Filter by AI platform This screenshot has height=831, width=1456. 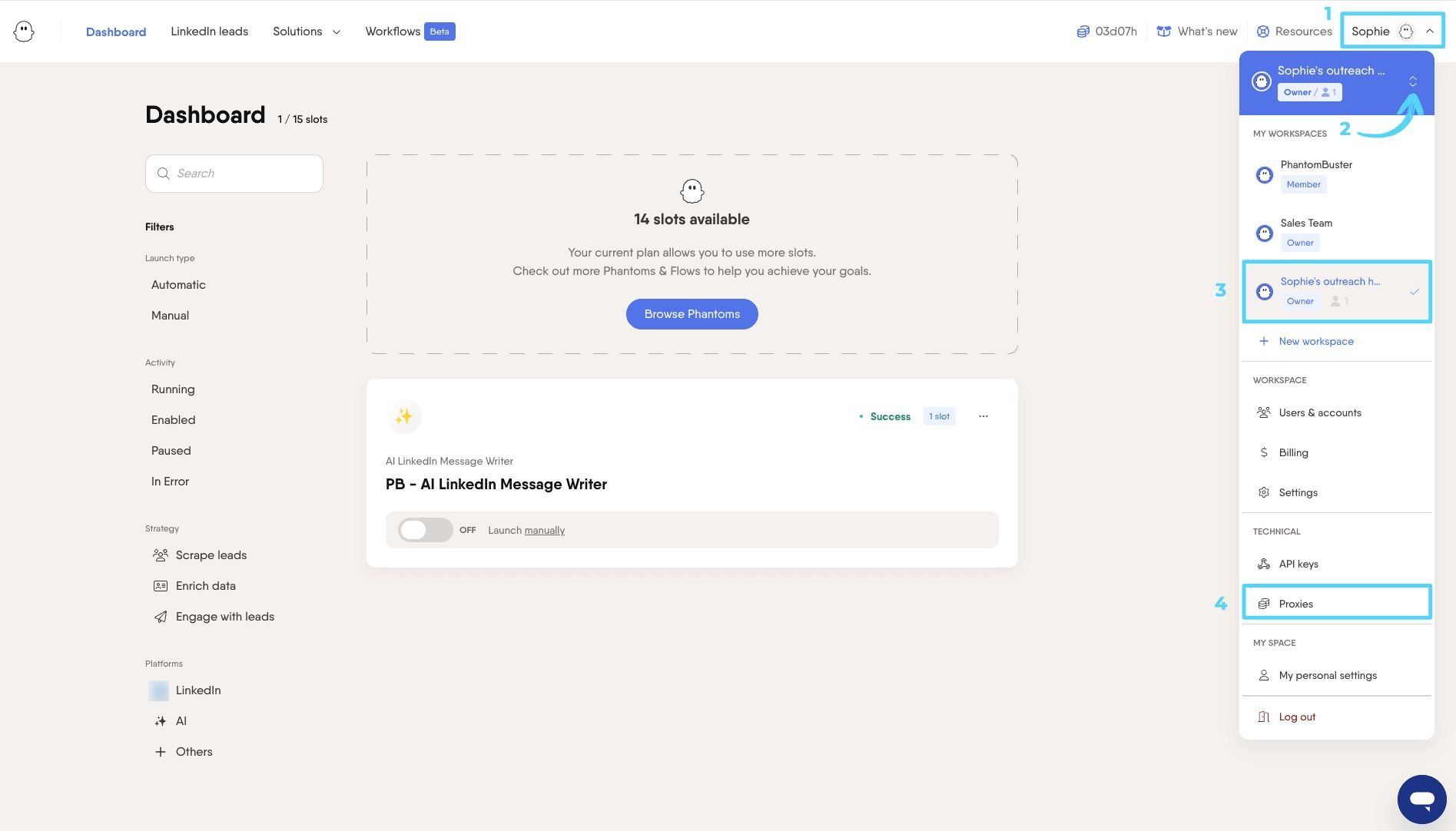tap(170, 721)
